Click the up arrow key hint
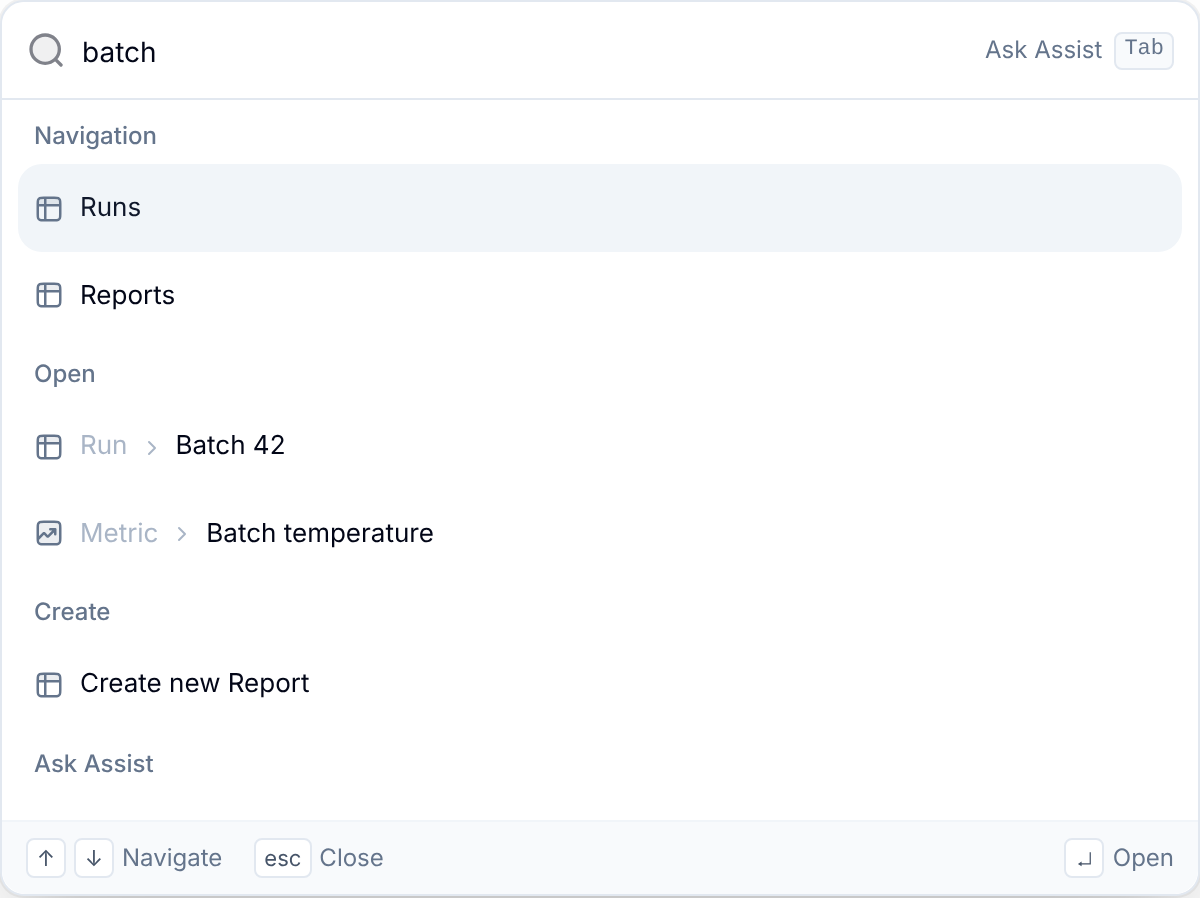 [x=46, y=858]
